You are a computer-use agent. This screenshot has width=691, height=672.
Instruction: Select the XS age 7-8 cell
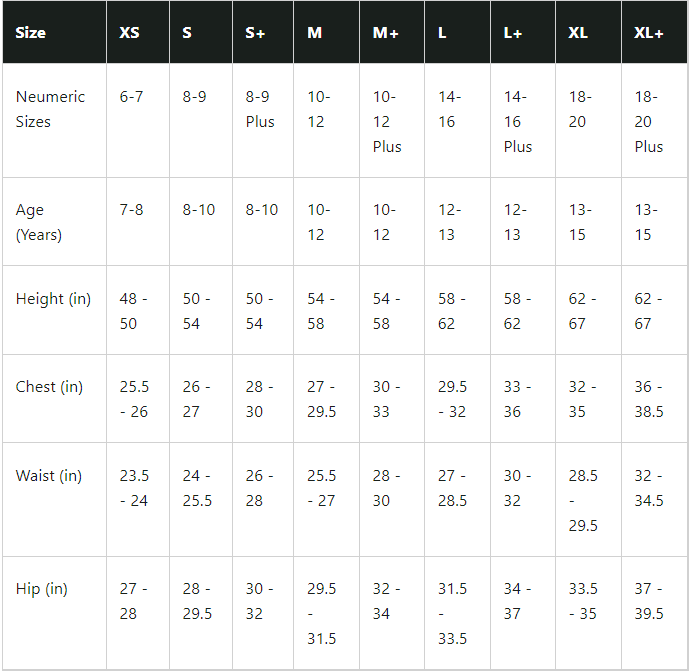pos(131,210)
